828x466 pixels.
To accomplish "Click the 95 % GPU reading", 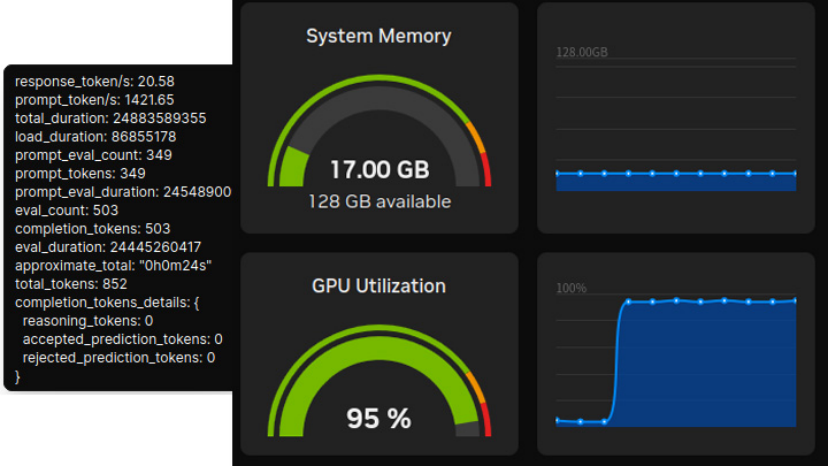I will (378, 419).
